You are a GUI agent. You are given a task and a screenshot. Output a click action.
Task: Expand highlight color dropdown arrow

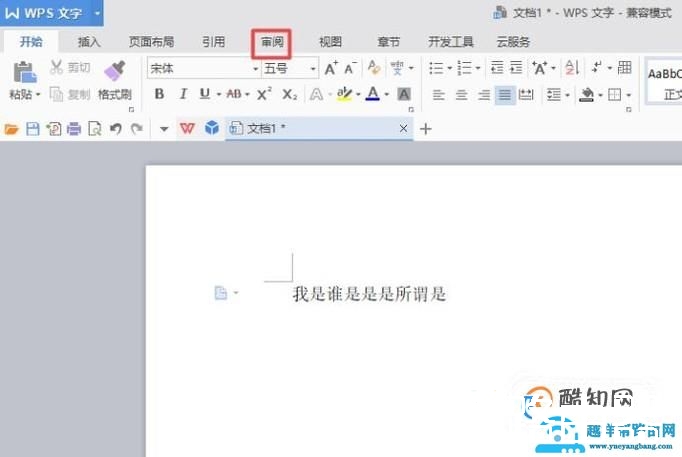pos(358,94)
